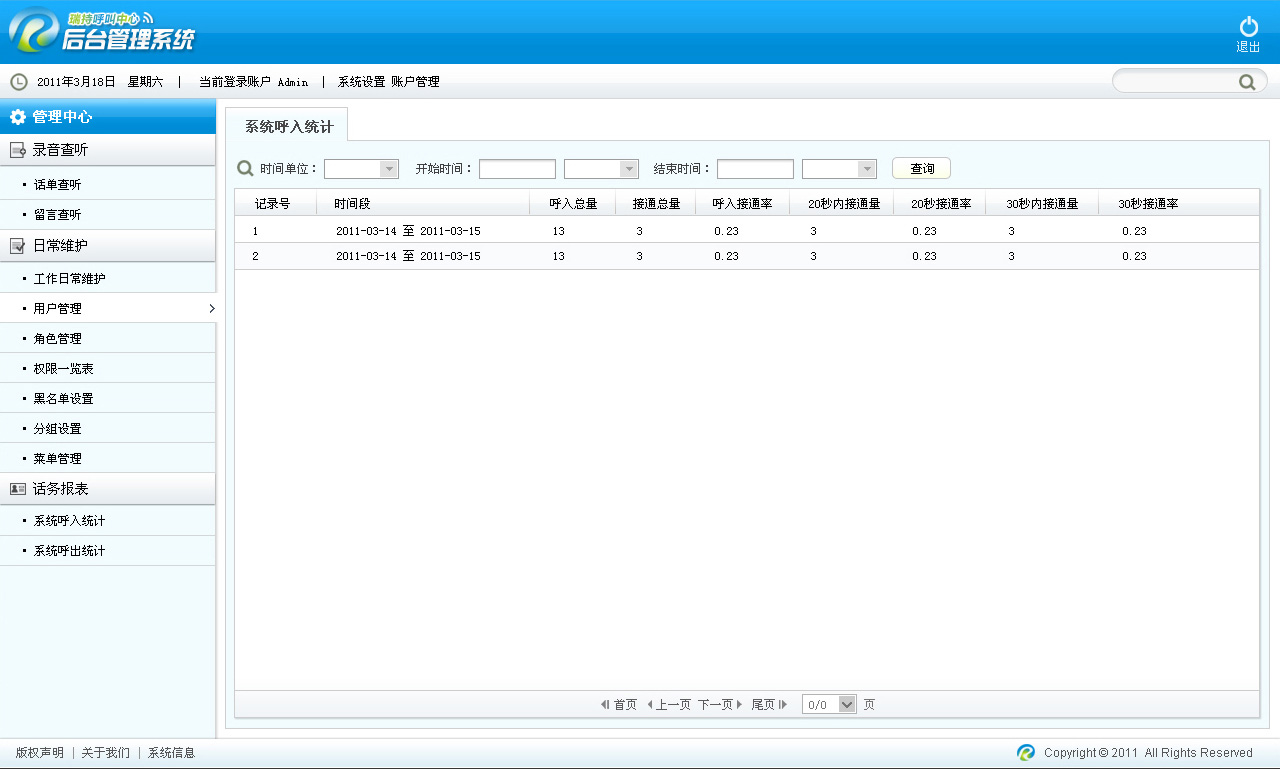Open 权限一览表 in the sidebar
This screenshot has height=769, width=1280.
(x=108, y=369)
